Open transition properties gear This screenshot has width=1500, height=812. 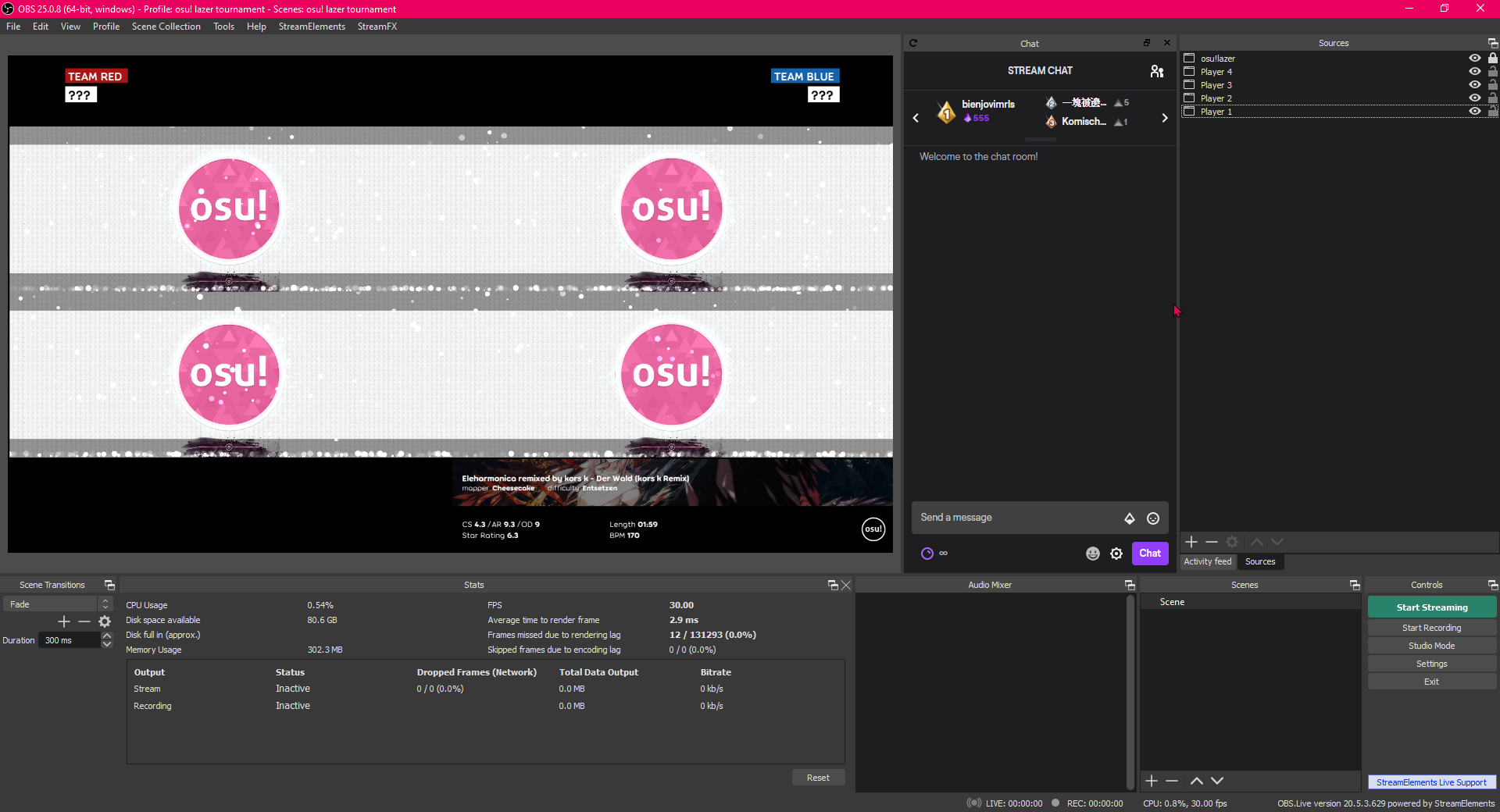[x=105, y=622]
